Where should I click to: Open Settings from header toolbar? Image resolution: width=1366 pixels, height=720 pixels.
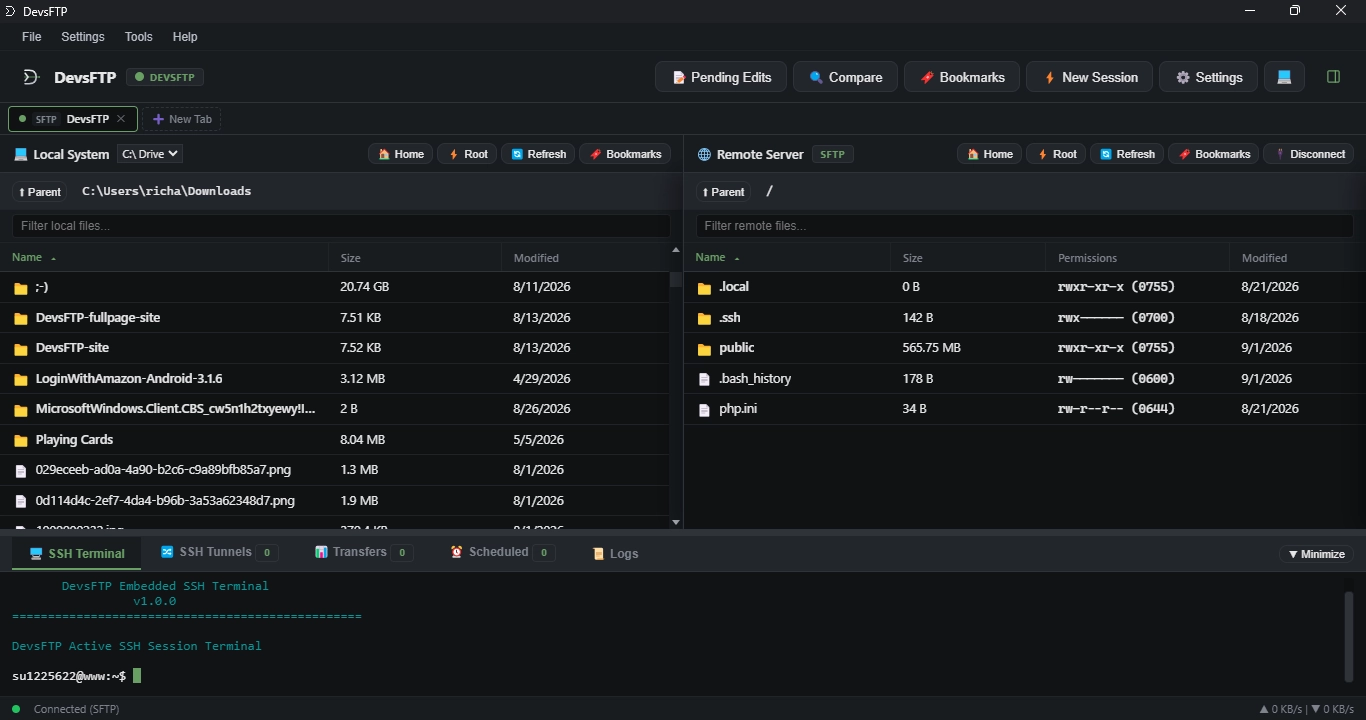tap(1208, 77)
